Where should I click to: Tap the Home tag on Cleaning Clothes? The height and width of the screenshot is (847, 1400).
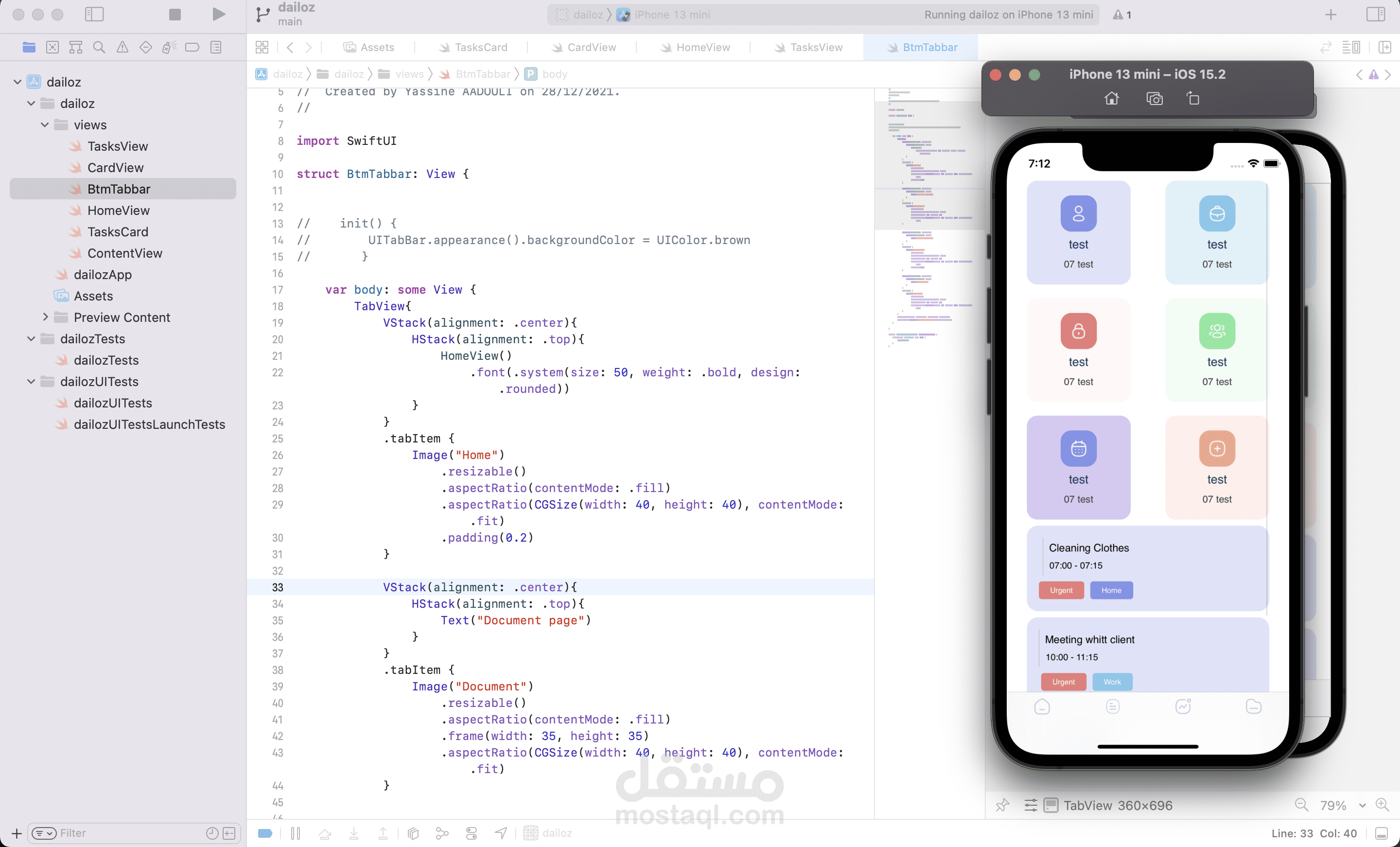pos(1111,590)
